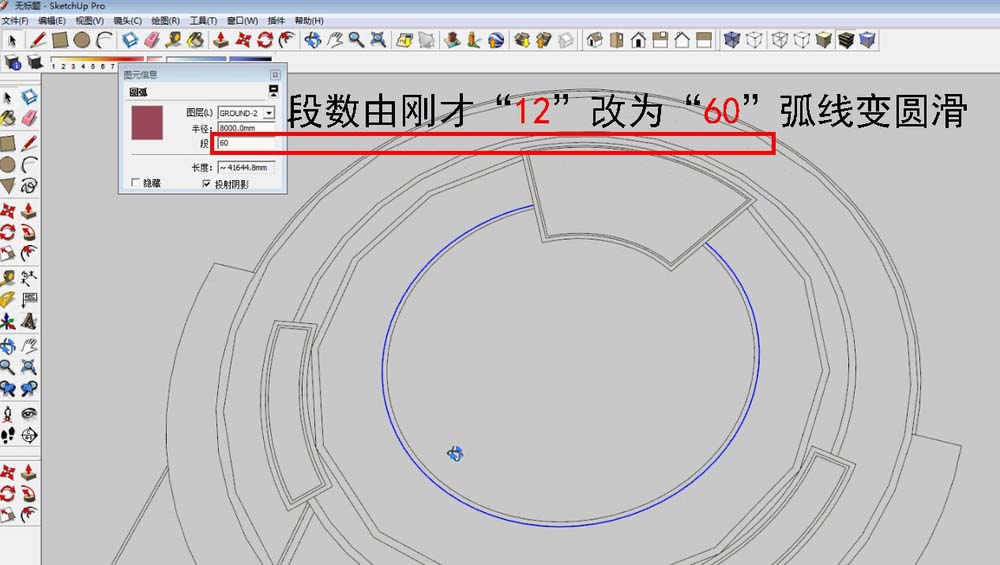This screenshot has height=565, width=1000.
Task: Toggle terrain display icon
Action: coord(427,40)
